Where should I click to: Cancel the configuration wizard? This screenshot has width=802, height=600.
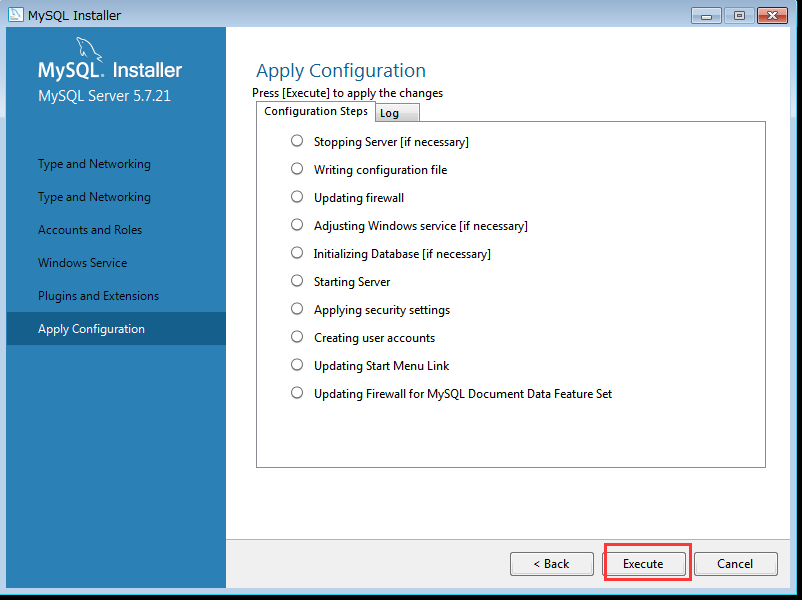click(736, 564)
